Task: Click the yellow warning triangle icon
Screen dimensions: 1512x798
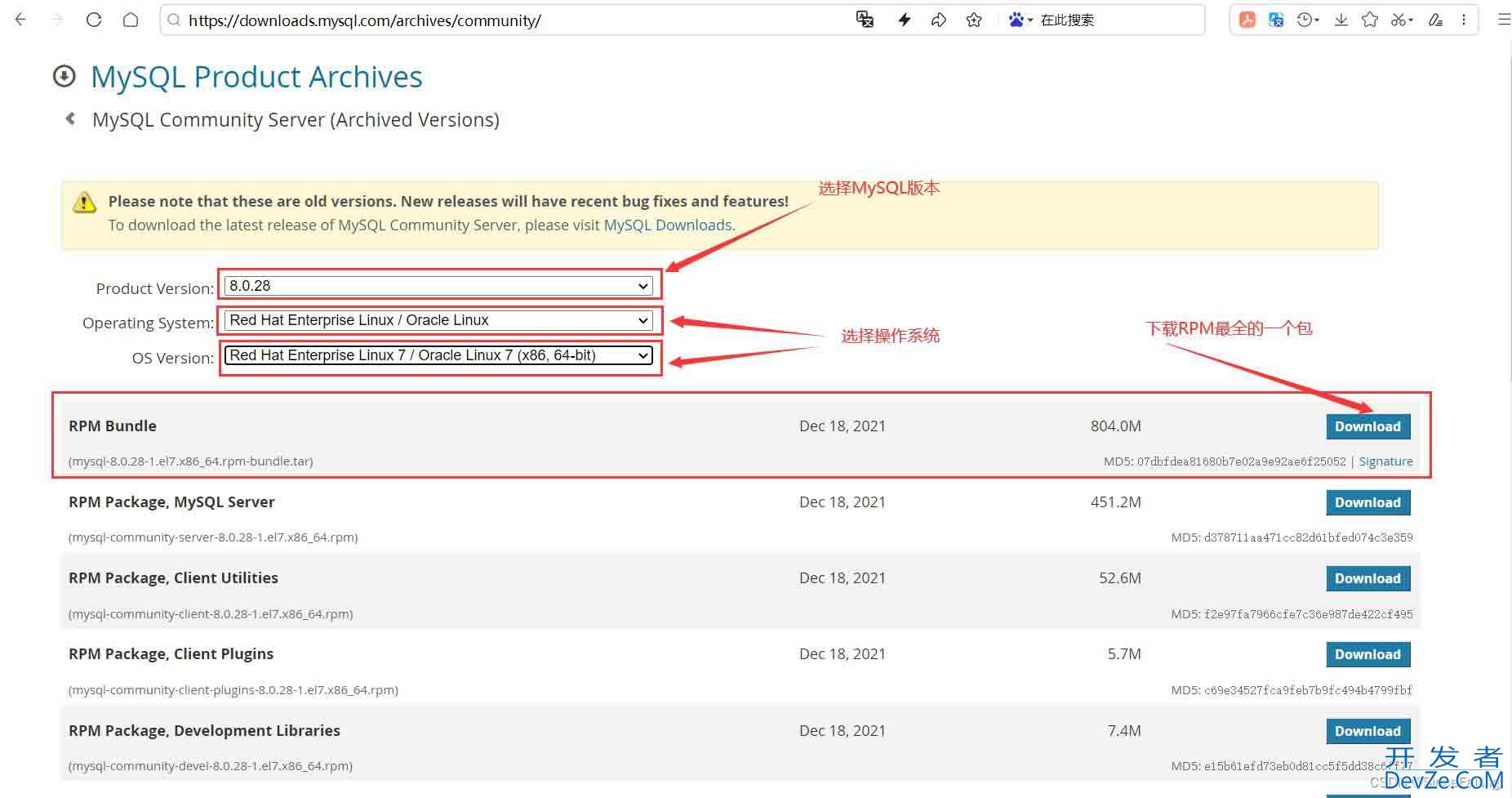Action: [84, 203]
